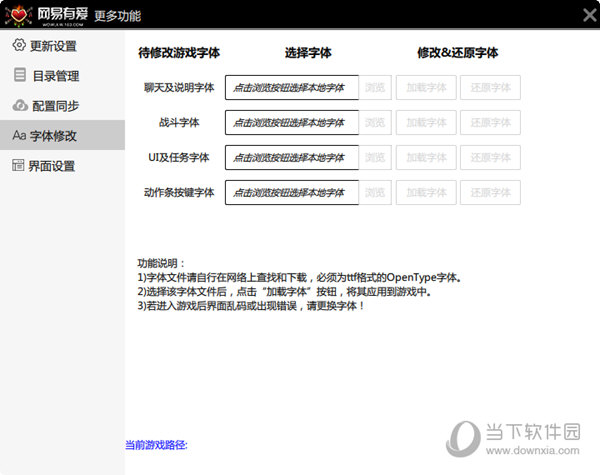Select the 字体修改 menu item
The height and width of the screenshot is (475, 600).
click(x=62, y=135)
